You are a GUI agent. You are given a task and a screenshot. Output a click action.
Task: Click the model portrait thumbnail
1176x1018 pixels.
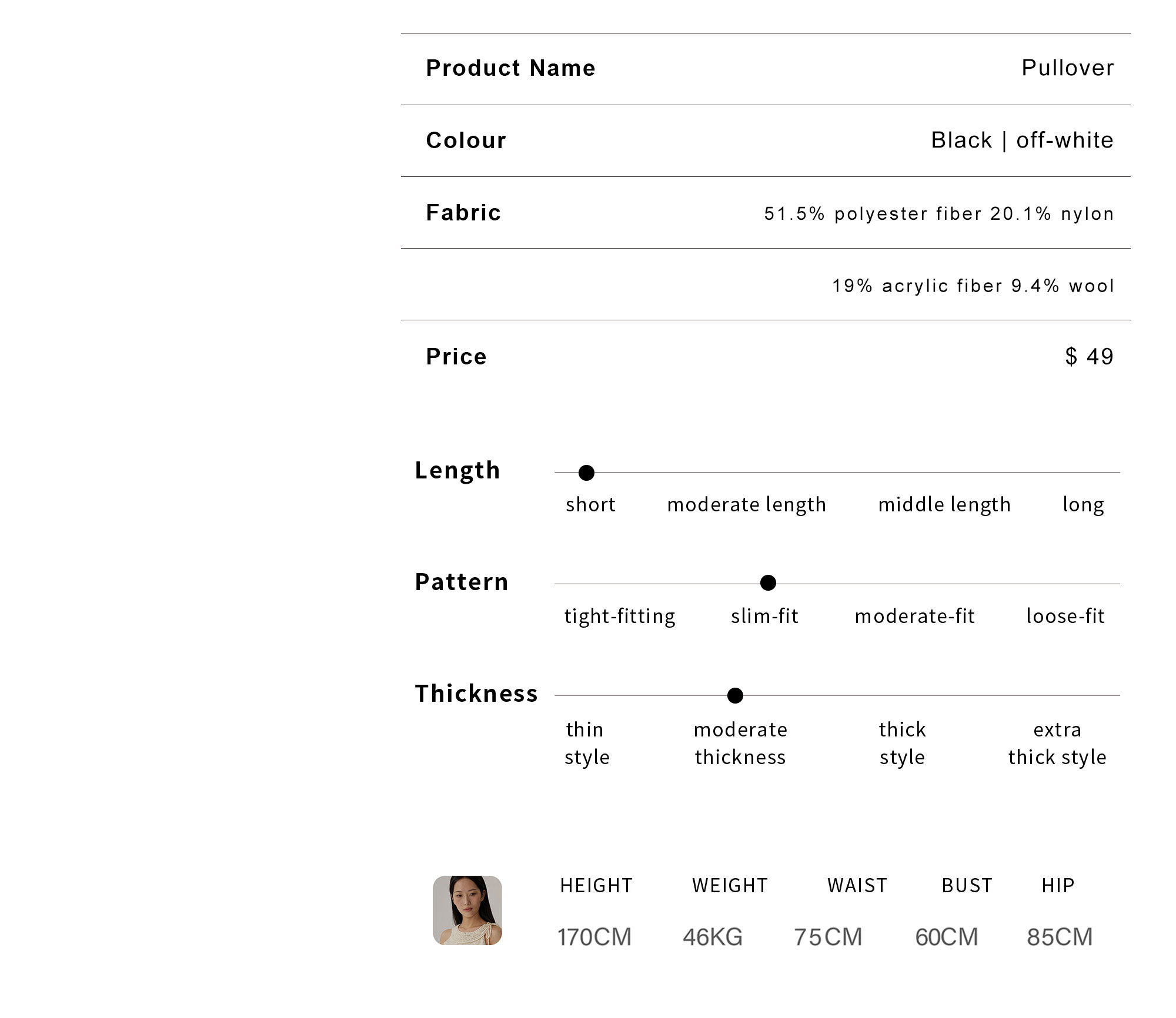[x=467, y=910]
